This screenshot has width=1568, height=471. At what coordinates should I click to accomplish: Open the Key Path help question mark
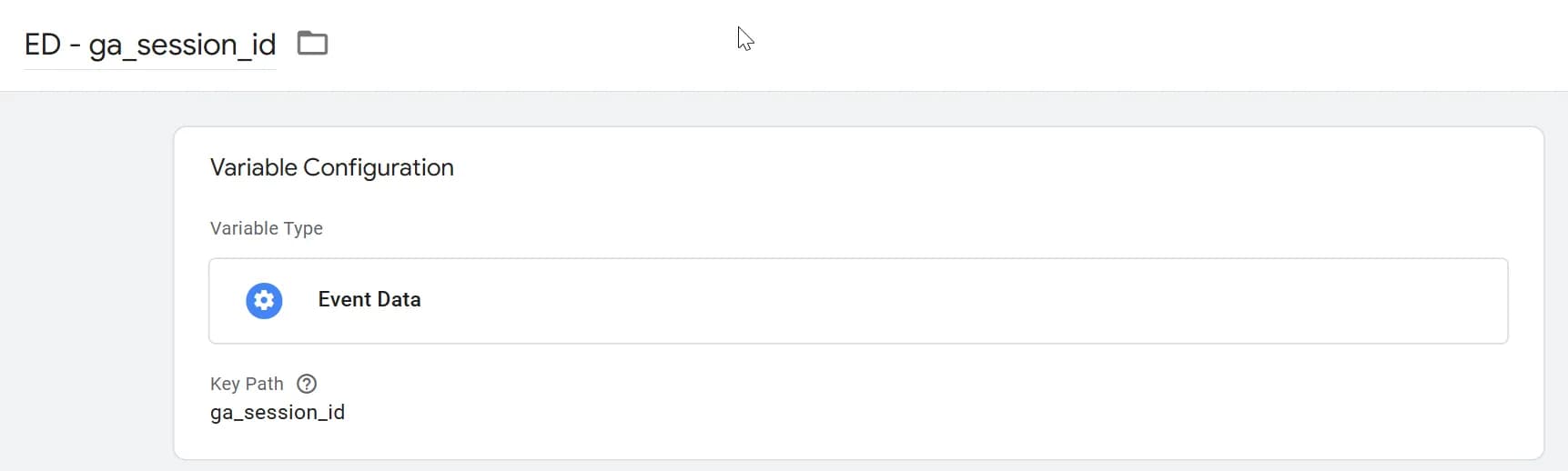307,384
